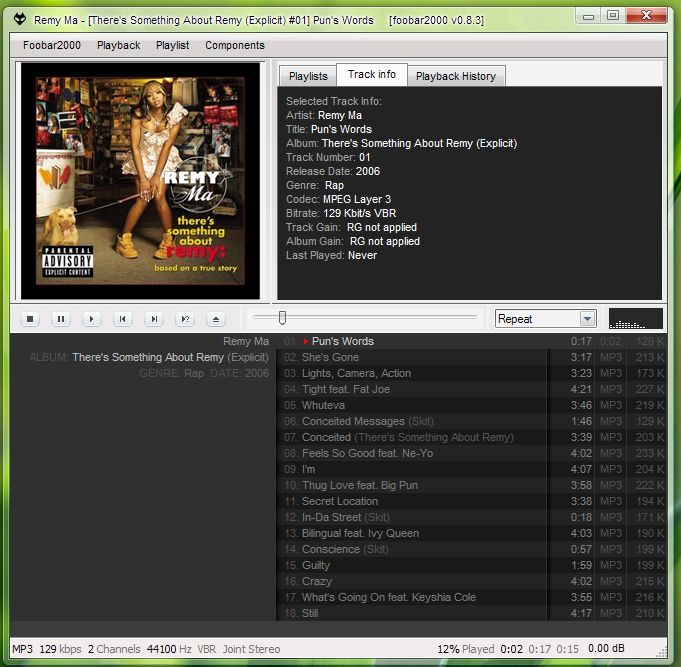Select track 06 Conceited Messages (Skit)
Screen dimensions: 681x667
(472, 422)
